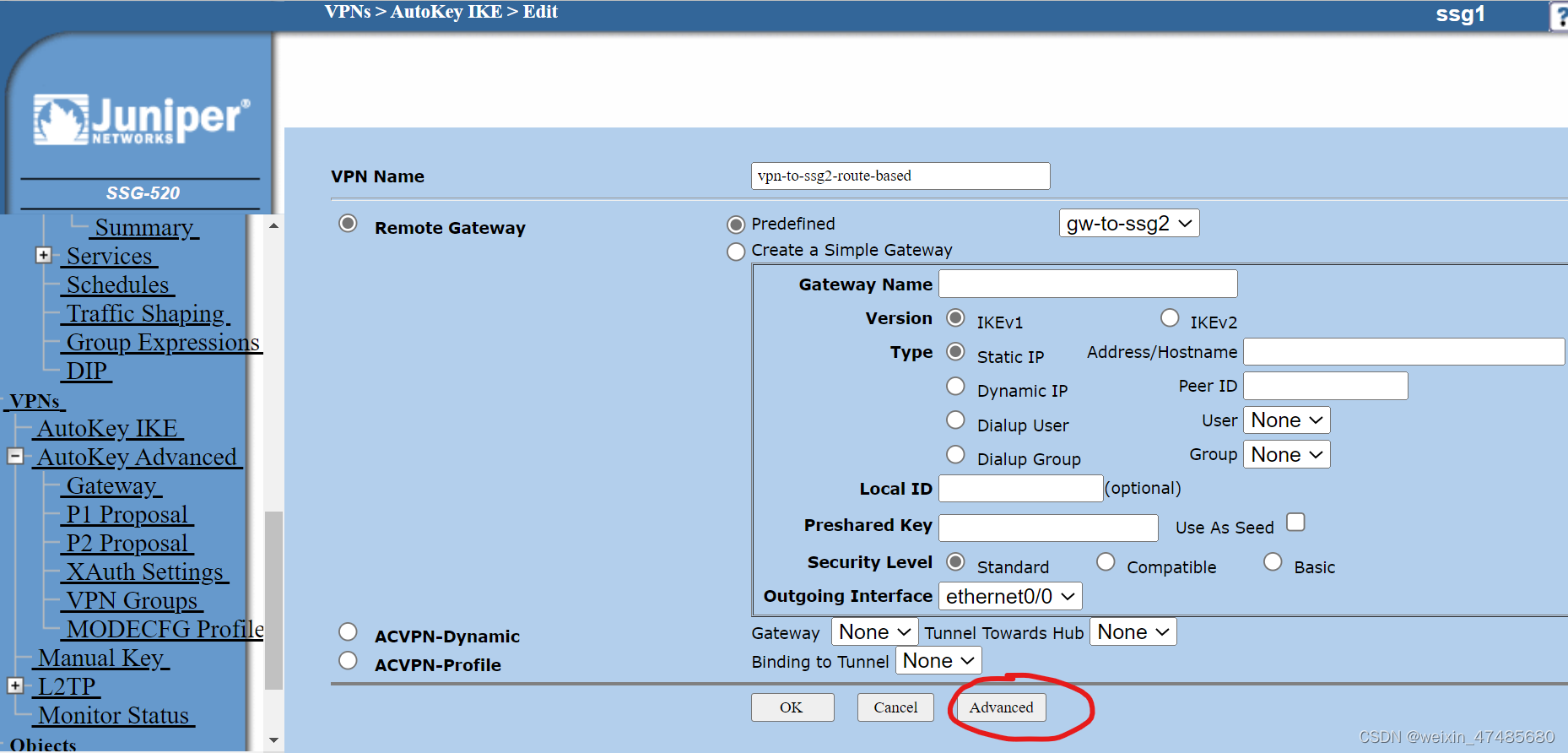Select Static IP type
This screenshot has width=1568, height=753.
955,351
